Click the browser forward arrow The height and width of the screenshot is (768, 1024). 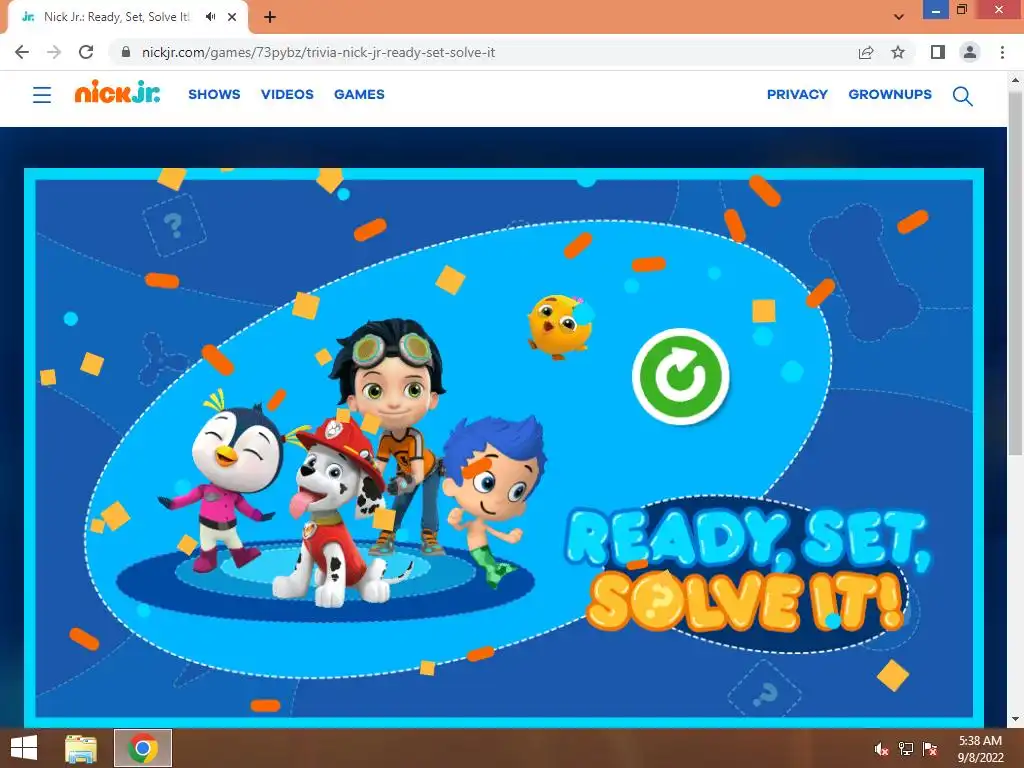tap(54, 52)
